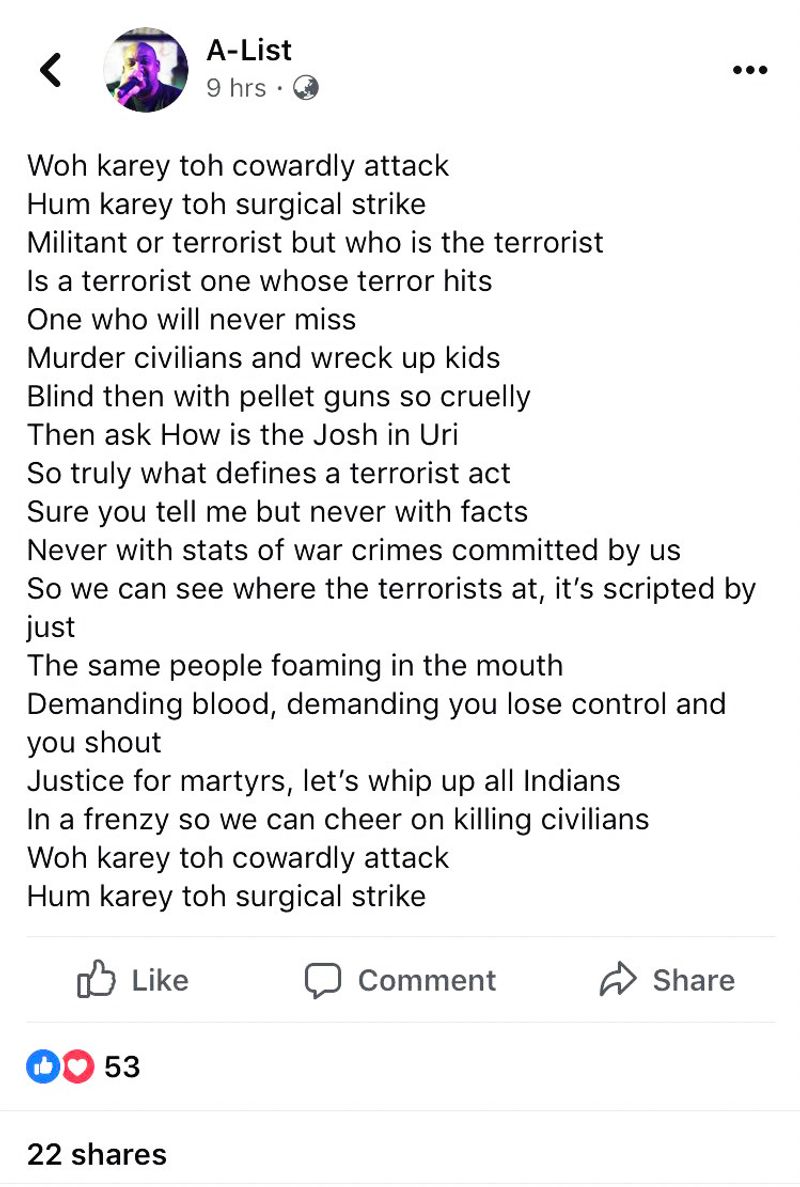Click the "9 hrs" post timestamp

[236, 89]
